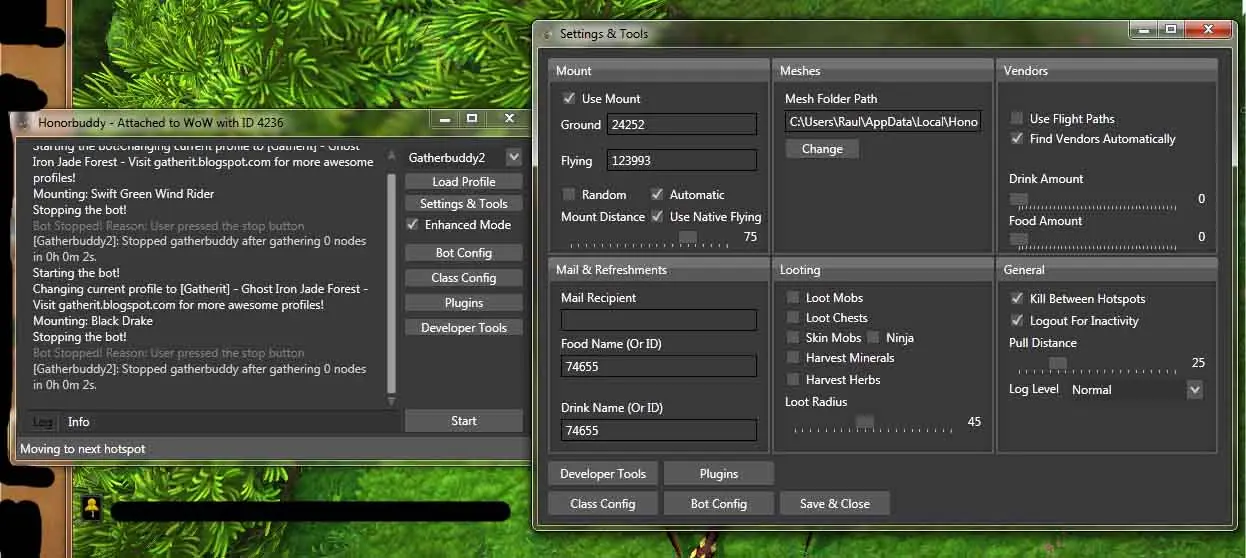
Task: Open Class Config in Honorbuddy window
Action: point(464,277)
